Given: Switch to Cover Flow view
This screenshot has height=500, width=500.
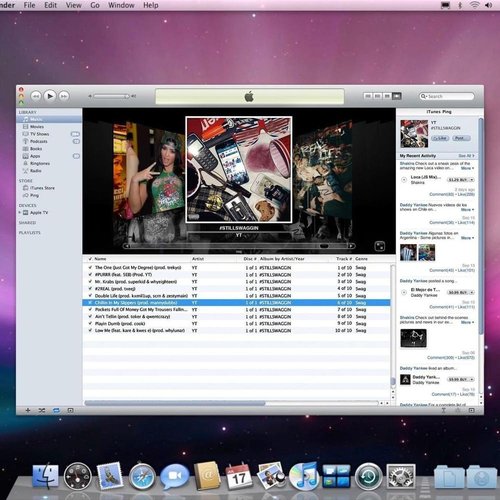Looking at the screenshot, I should [x=397, y=96].
